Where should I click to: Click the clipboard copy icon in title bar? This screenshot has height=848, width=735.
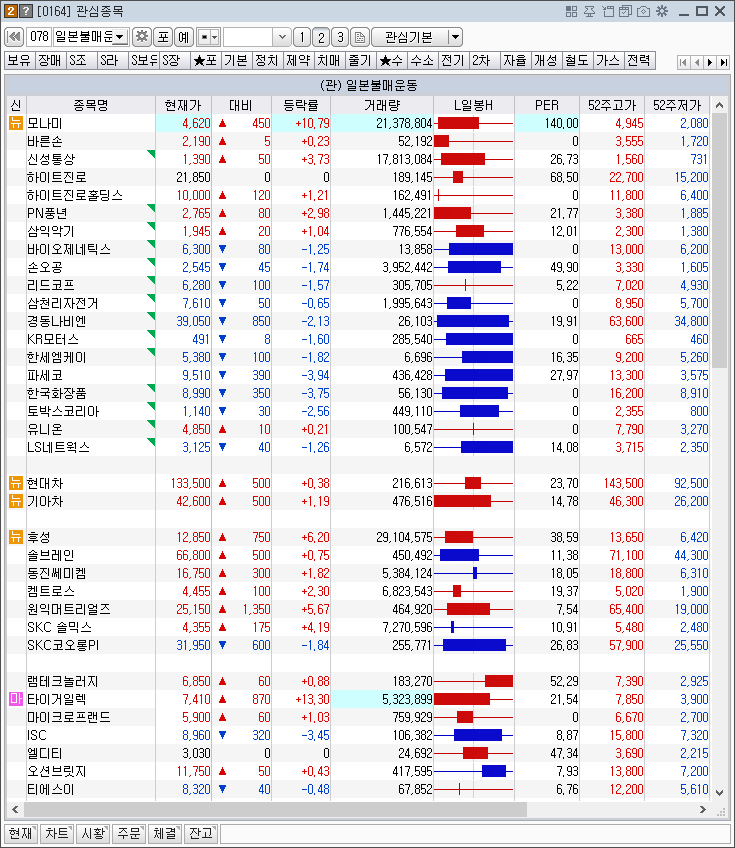tap(608, 11)
